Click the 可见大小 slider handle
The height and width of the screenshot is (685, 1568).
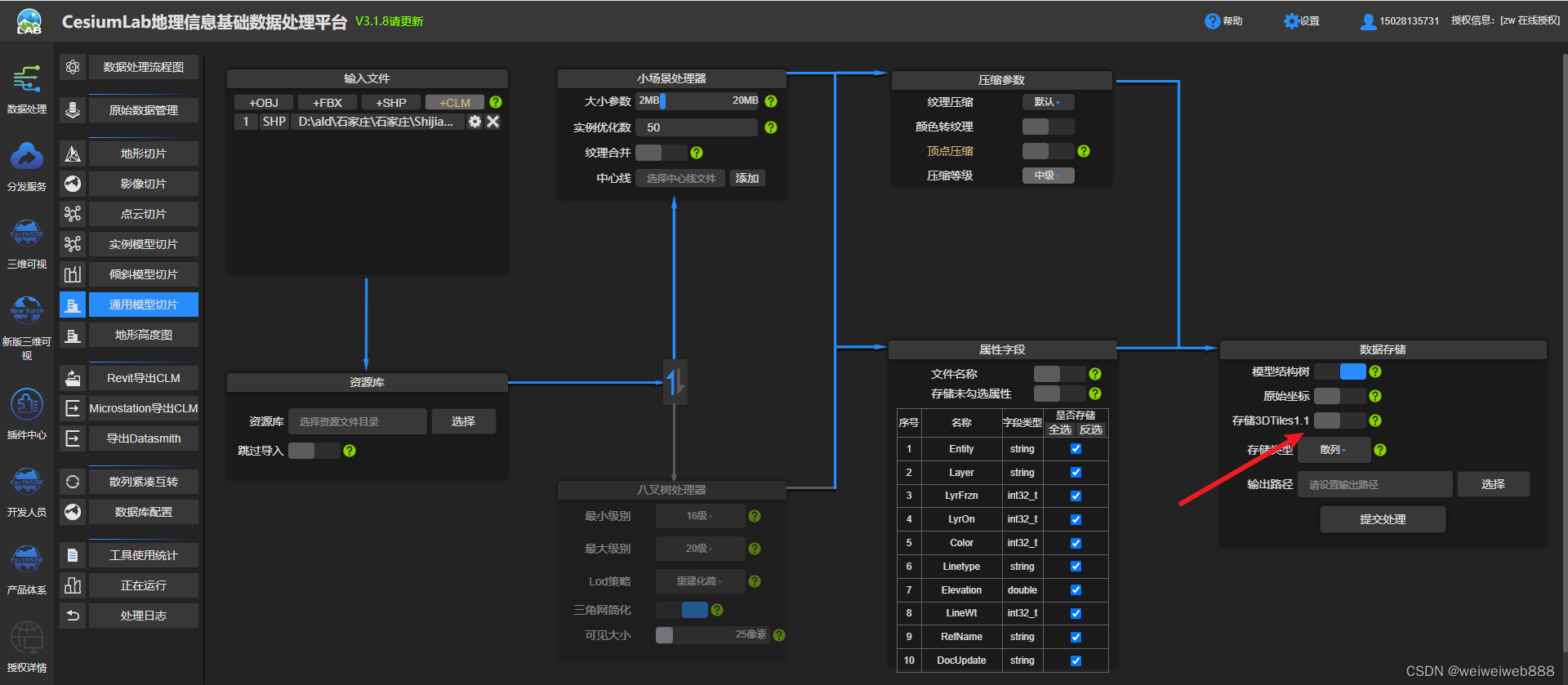coord(665,635)
